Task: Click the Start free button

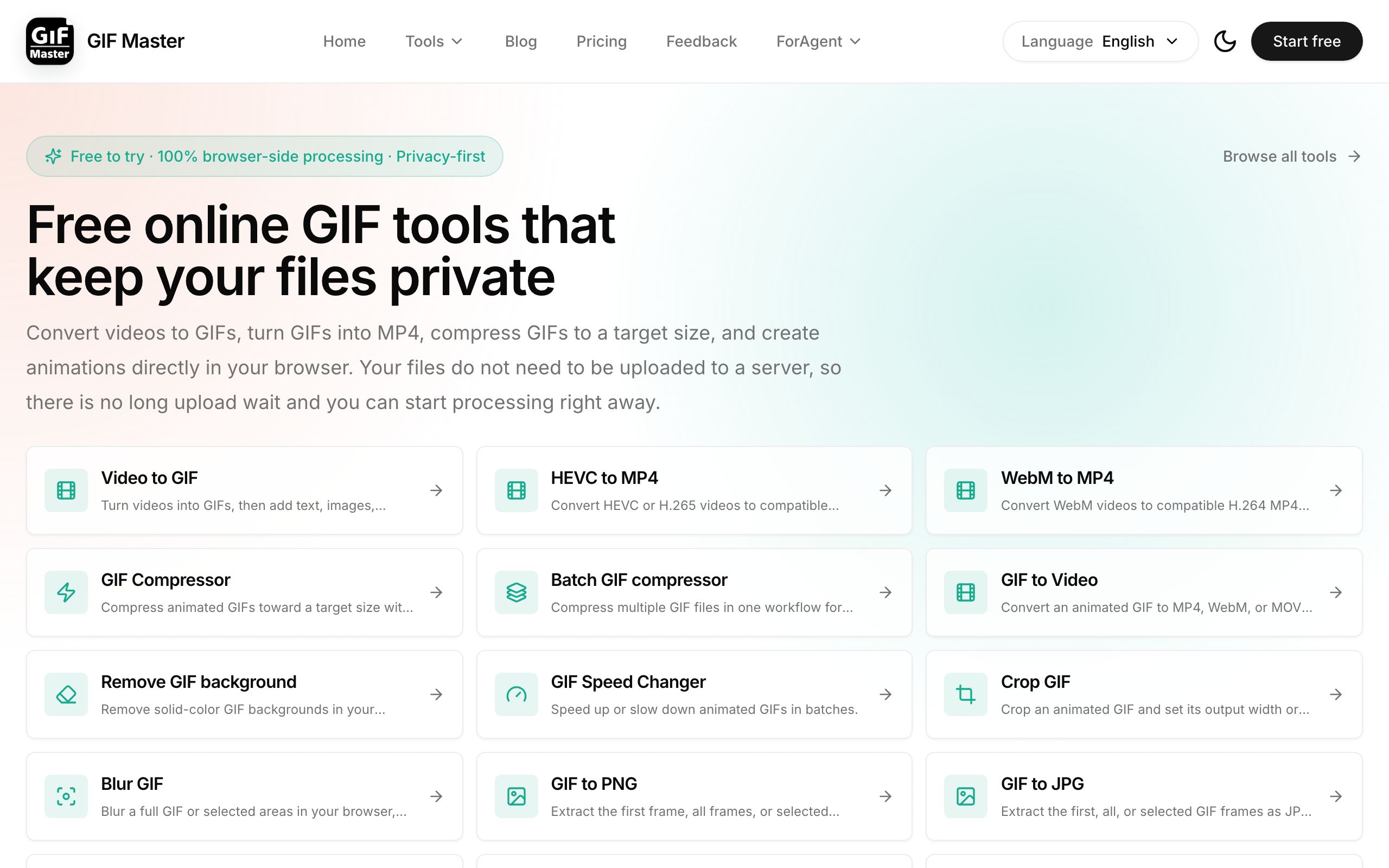Action: [1307, 41]
